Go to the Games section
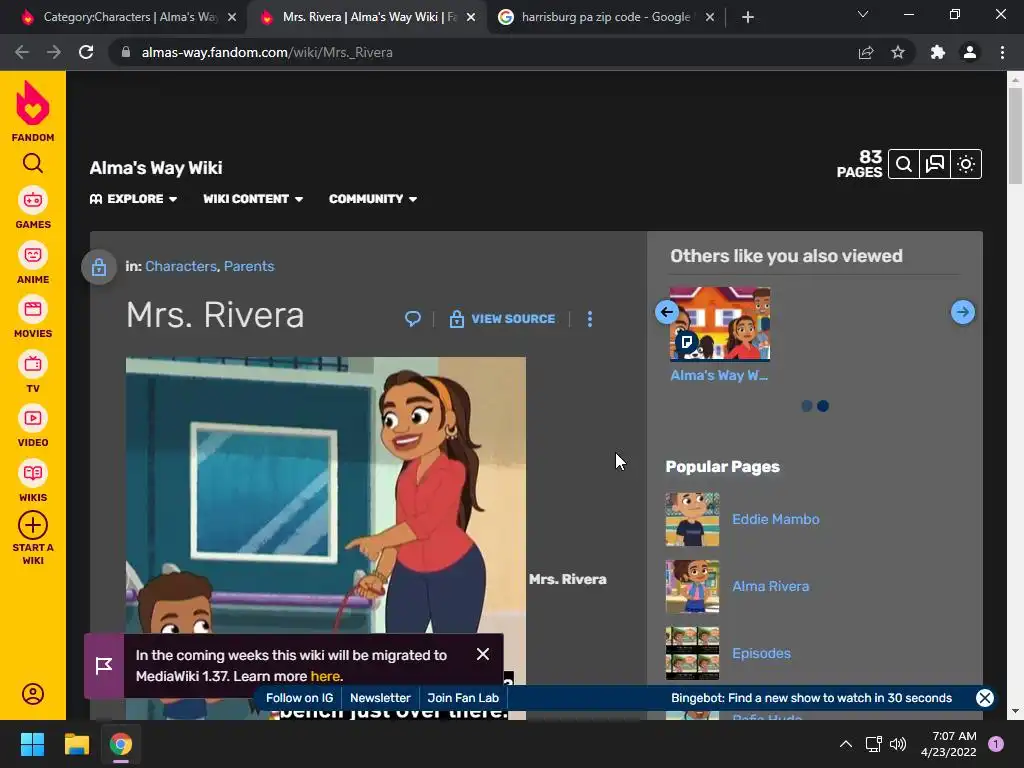1024x768 pixels. (x=33, y=208)
